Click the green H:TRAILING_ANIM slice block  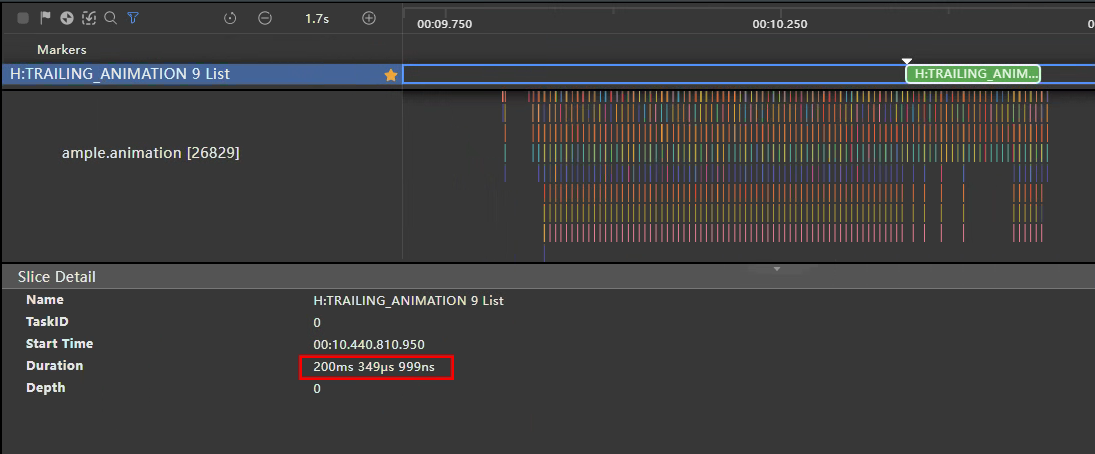pyautogui.click(x=972, y=73)
